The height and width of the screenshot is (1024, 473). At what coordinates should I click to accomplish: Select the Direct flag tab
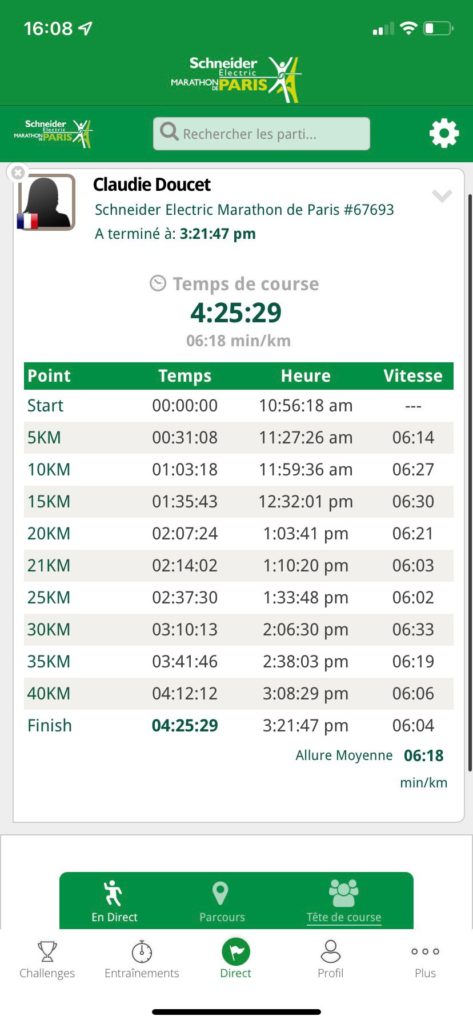coord(236,952)
